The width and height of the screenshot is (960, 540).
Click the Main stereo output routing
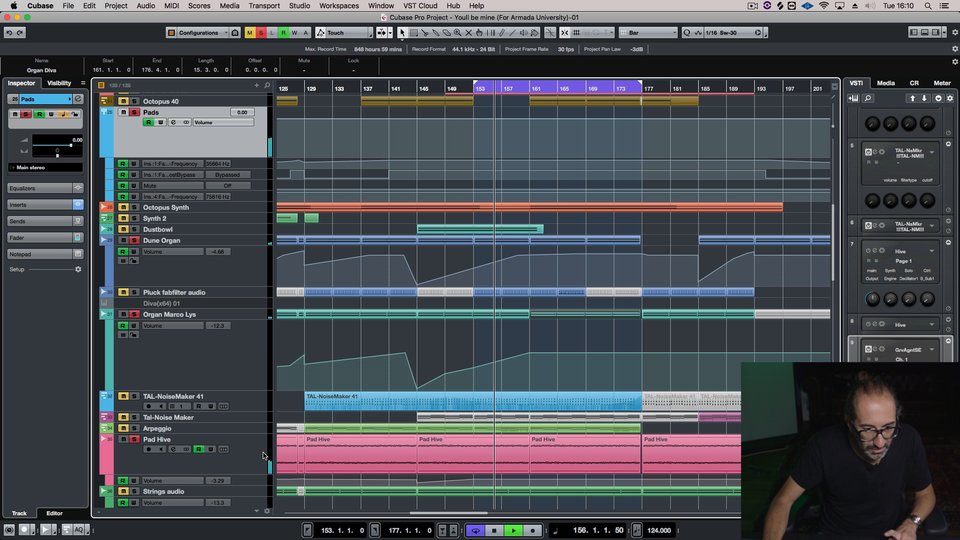click(x=45, y=167)
